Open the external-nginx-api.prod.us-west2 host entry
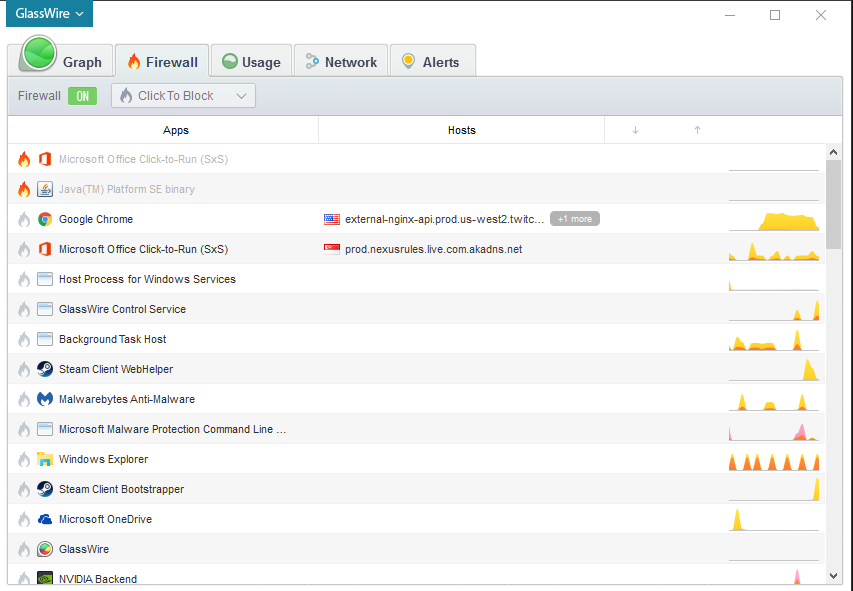Viewport: 853px width, 591px height. [444, 219]
